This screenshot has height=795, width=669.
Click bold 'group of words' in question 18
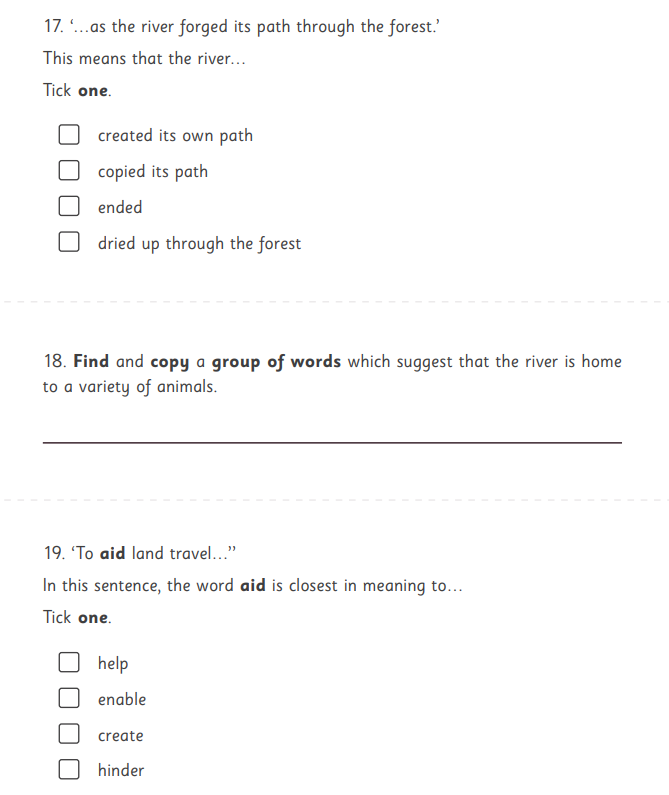coord(276,362)
